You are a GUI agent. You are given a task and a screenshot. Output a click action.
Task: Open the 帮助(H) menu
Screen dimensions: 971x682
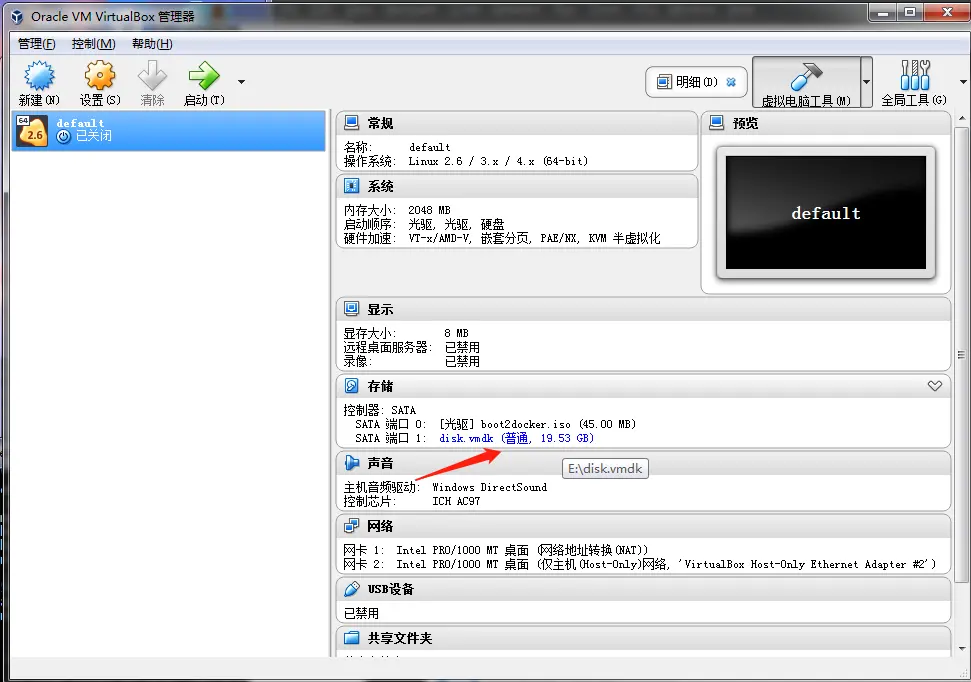click(152, 44)
